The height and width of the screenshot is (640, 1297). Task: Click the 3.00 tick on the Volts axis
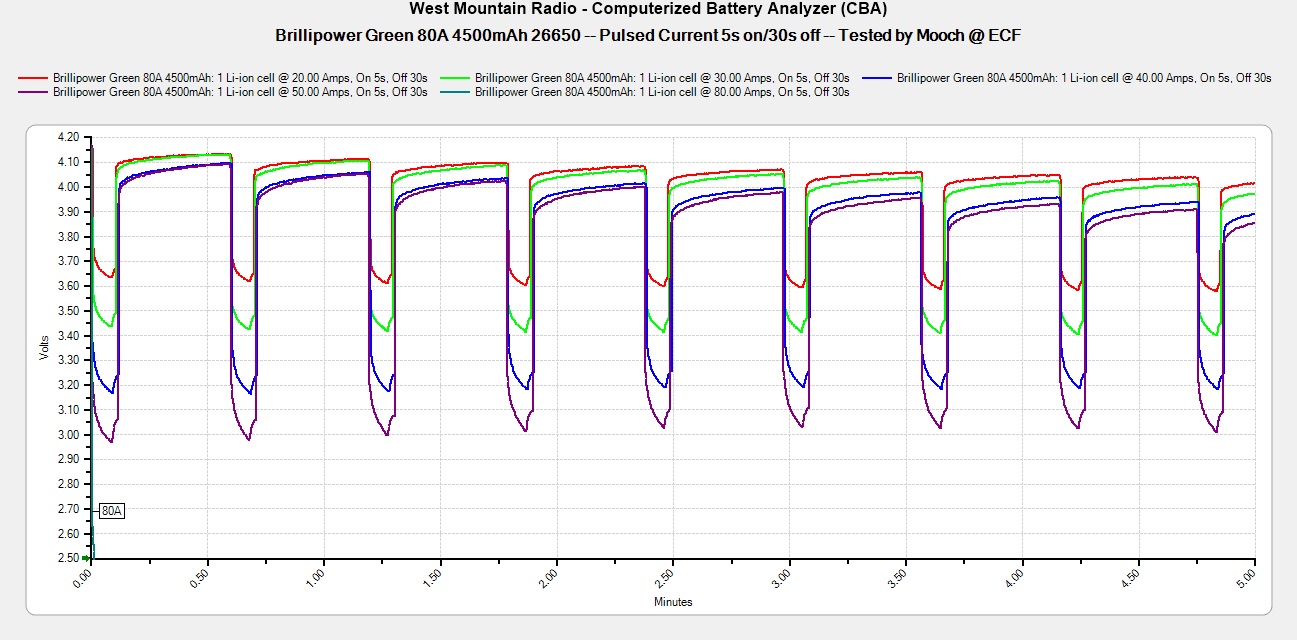pos(68,434)
